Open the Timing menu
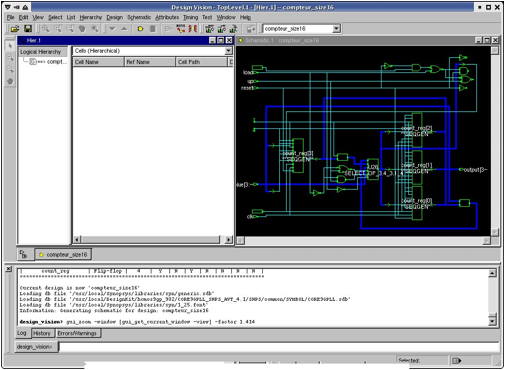 coord(190,17)
